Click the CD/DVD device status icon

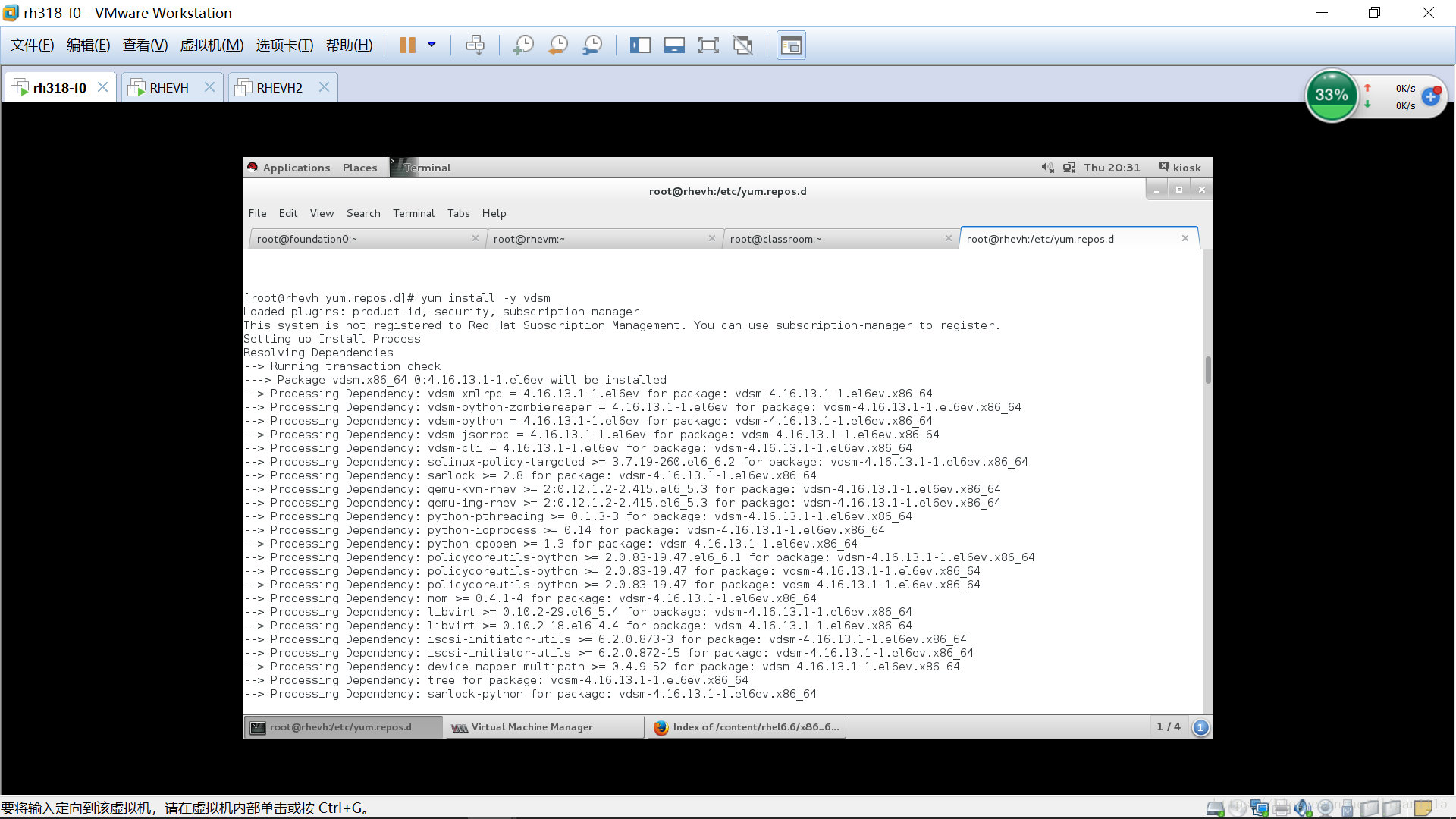1238,808
